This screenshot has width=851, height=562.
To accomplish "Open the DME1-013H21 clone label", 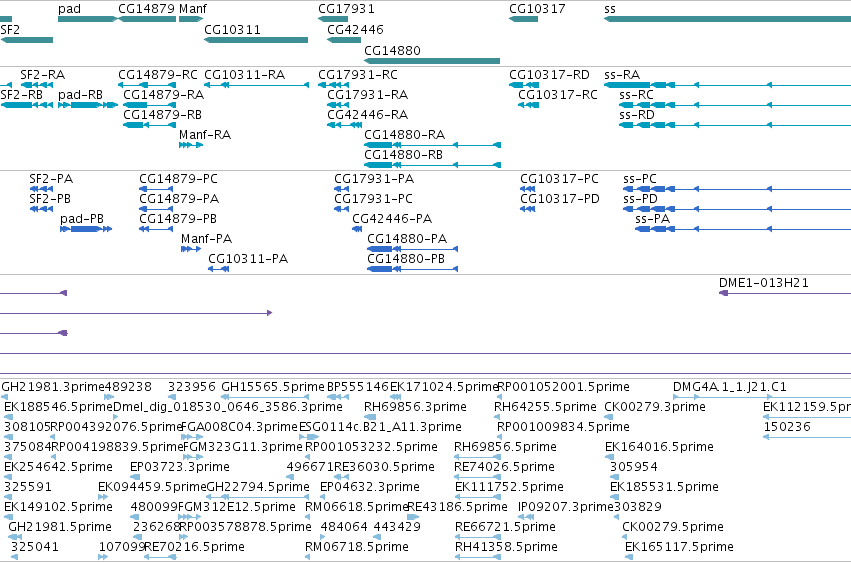I will (x=764, y=283).
